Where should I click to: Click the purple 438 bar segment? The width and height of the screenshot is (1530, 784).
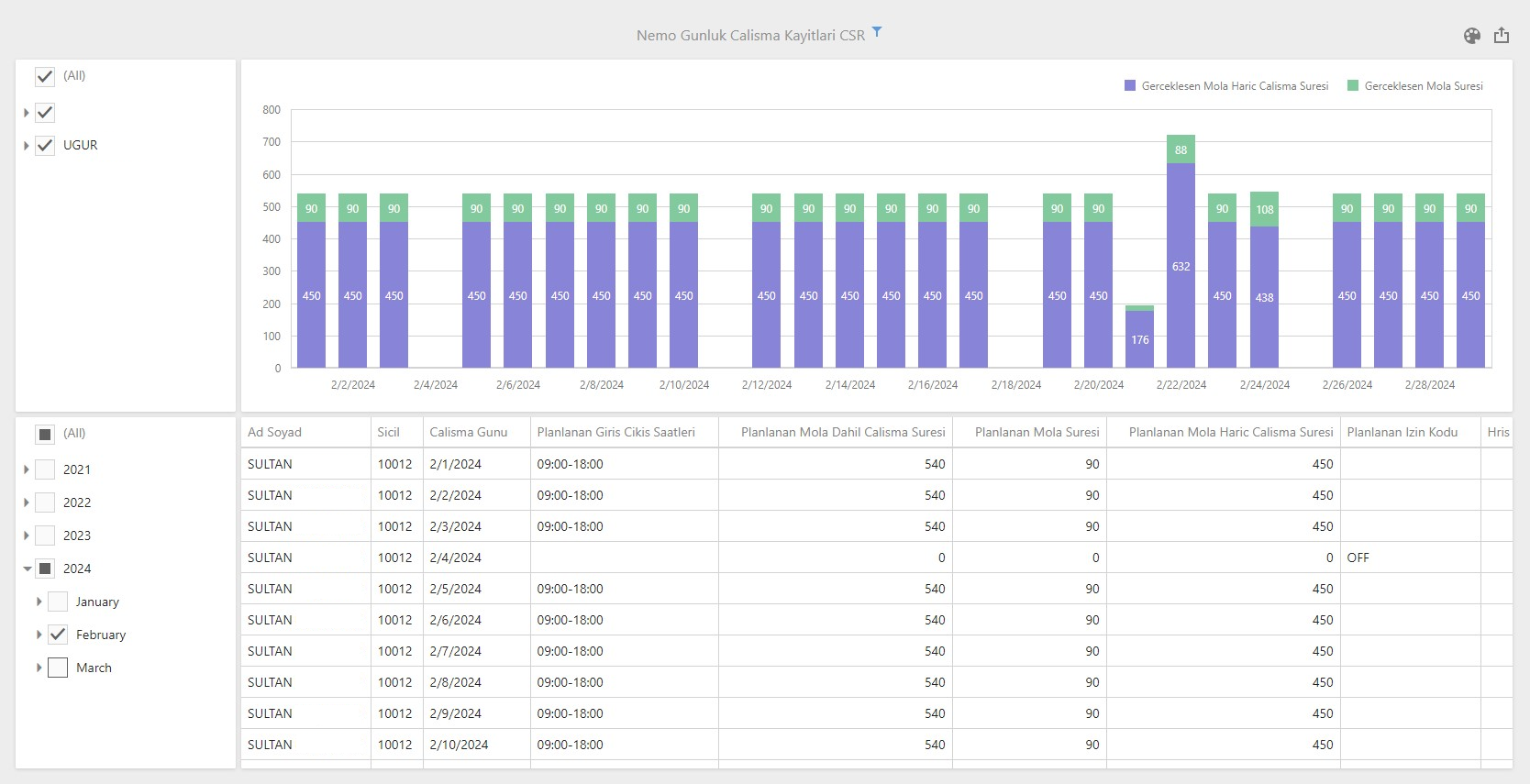(x=1264, y=297)
